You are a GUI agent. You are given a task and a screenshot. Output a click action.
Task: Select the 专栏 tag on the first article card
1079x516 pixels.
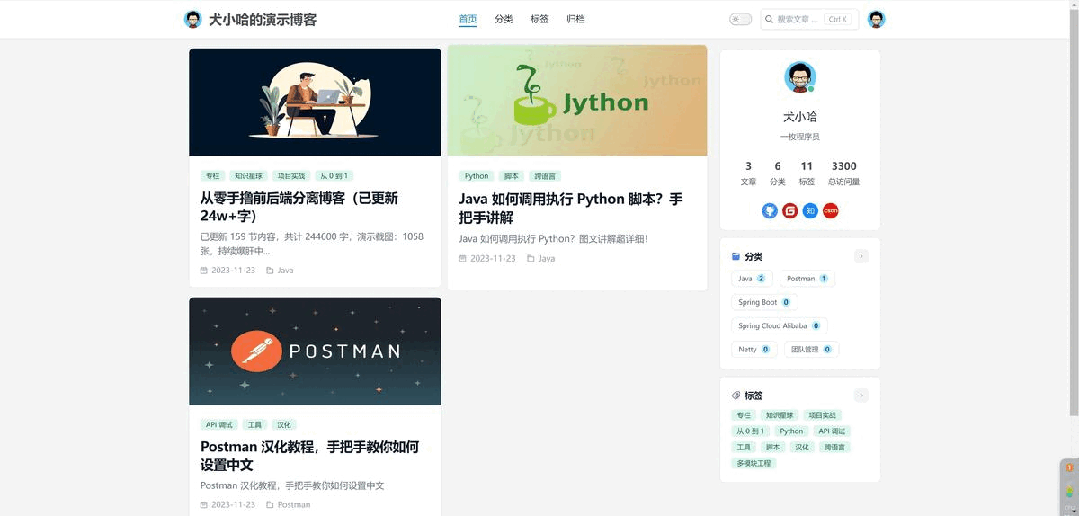pos(212,176)
